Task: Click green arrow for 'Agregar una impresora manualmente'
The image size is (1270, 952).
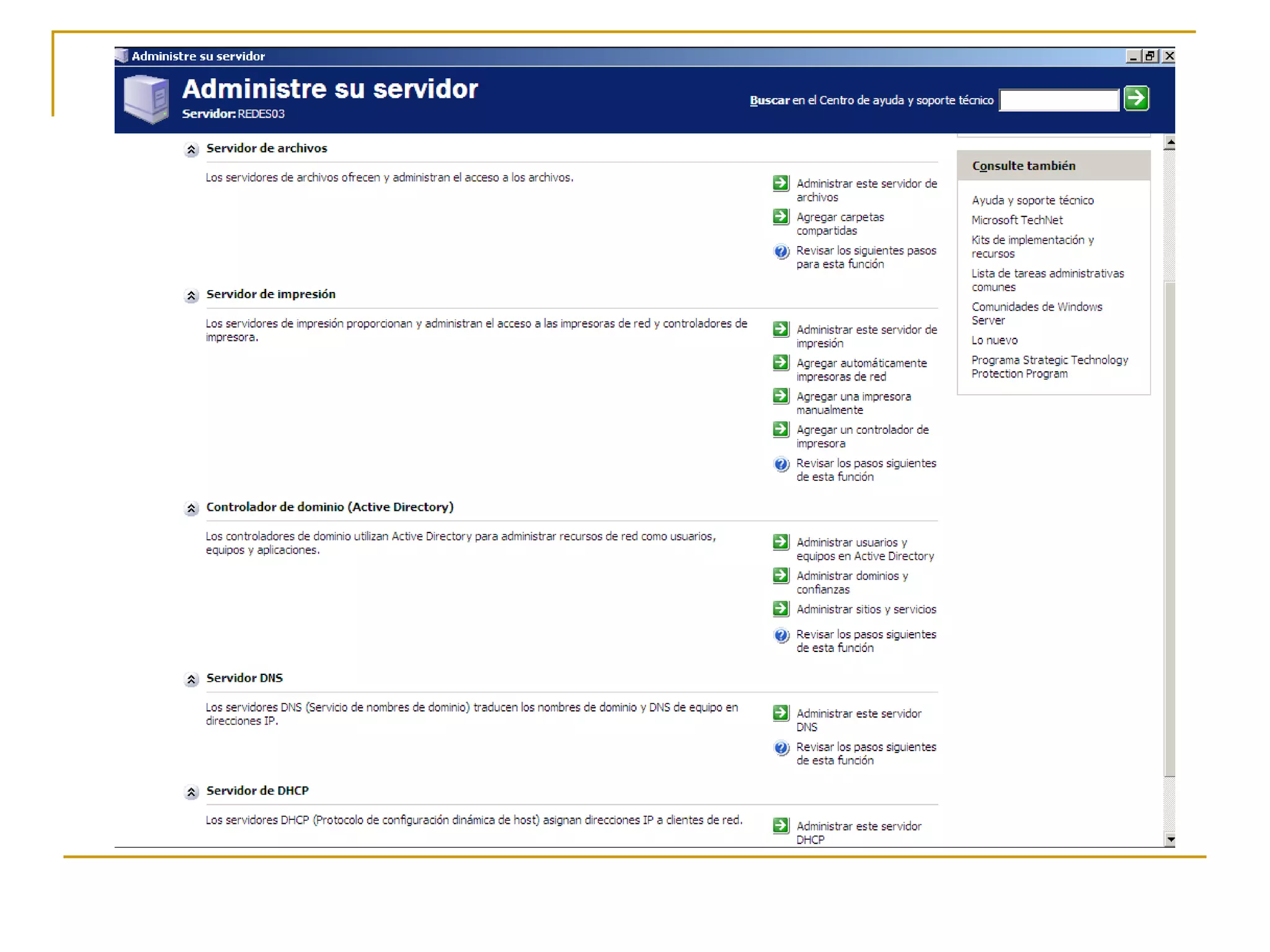Action: point(781,396)
